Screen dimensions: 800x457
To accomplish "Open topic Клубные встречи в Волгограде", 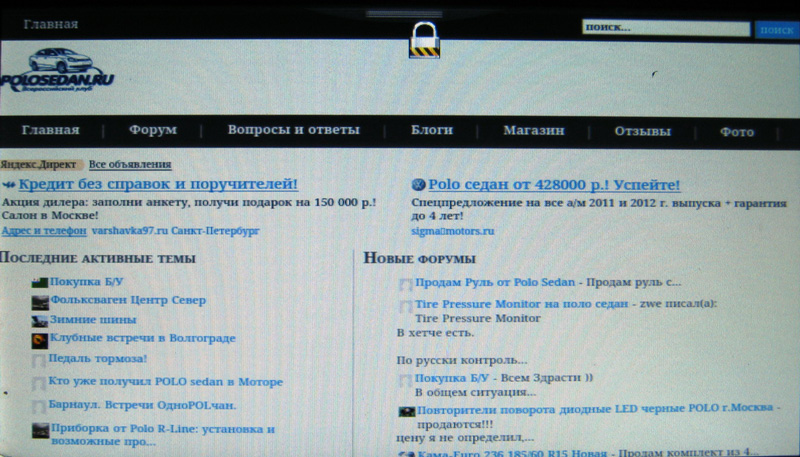I will click(142, 338).
